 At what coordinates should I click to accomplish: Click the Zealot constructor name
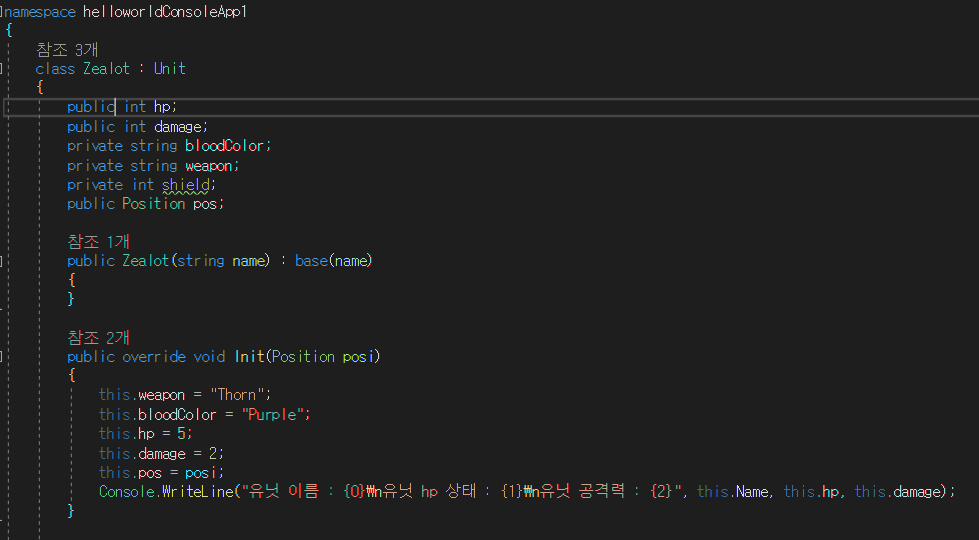pos(145,261)
